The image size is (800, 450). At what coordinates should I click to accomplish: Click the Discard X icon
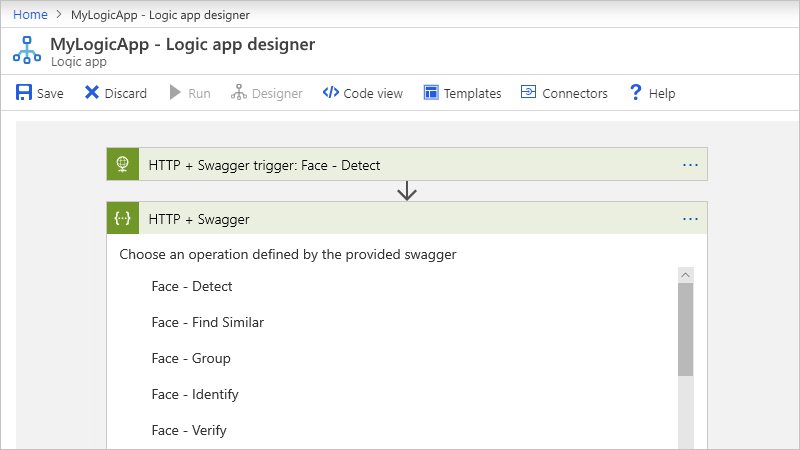pyautogui.click(x=92, y=93)
